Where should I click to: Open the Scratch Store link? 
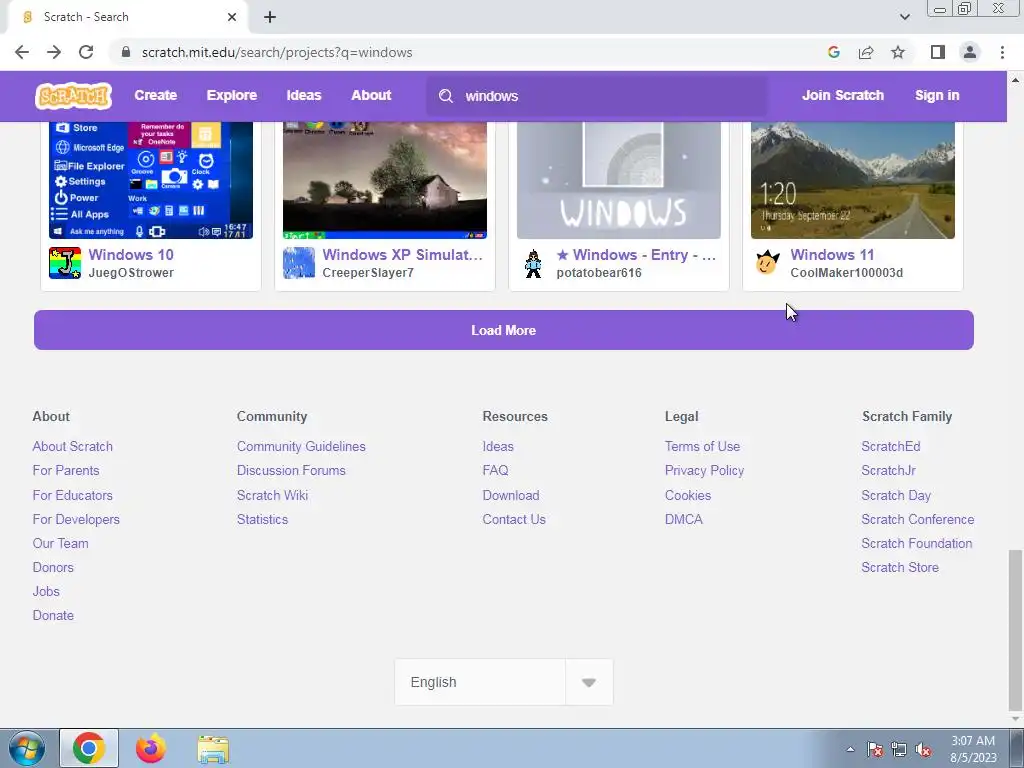[x=900, y=567]
